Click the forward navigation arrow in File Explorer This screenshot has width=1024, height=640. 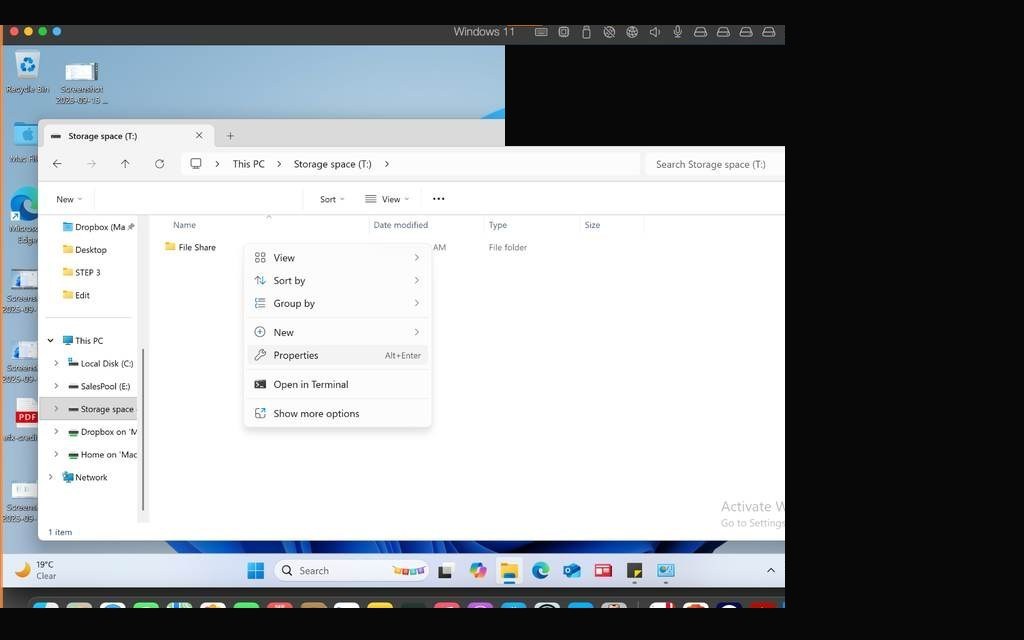click(x=91, y=164)
